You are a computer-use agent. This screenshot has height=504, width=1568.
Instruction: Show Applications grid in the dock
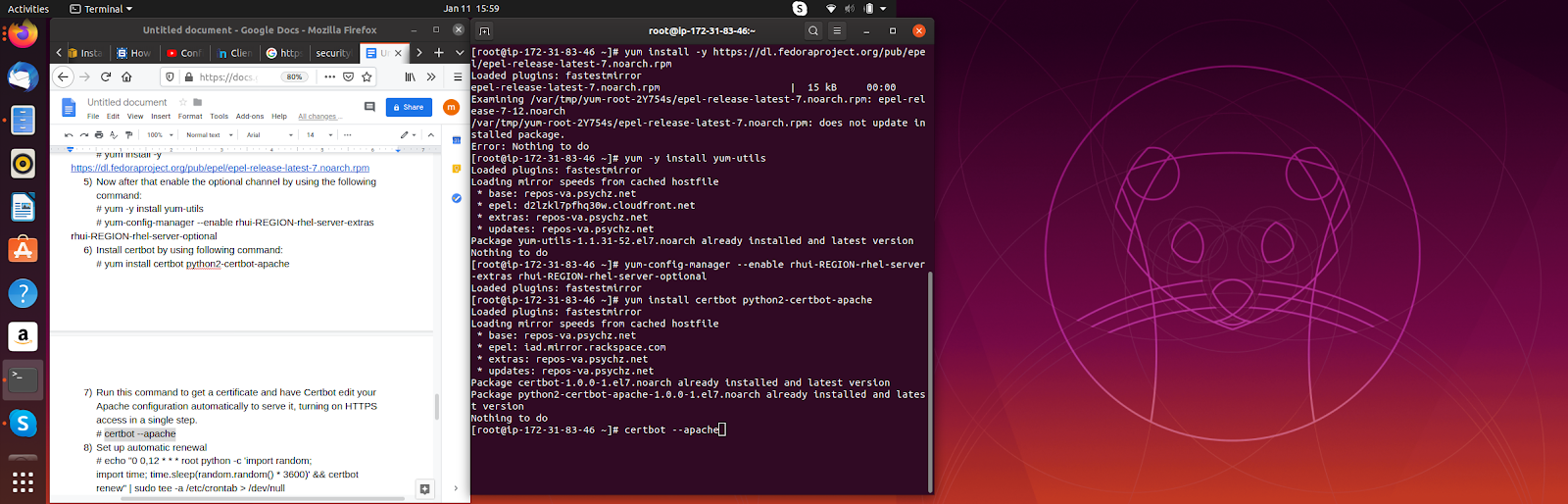pos(23,481)
